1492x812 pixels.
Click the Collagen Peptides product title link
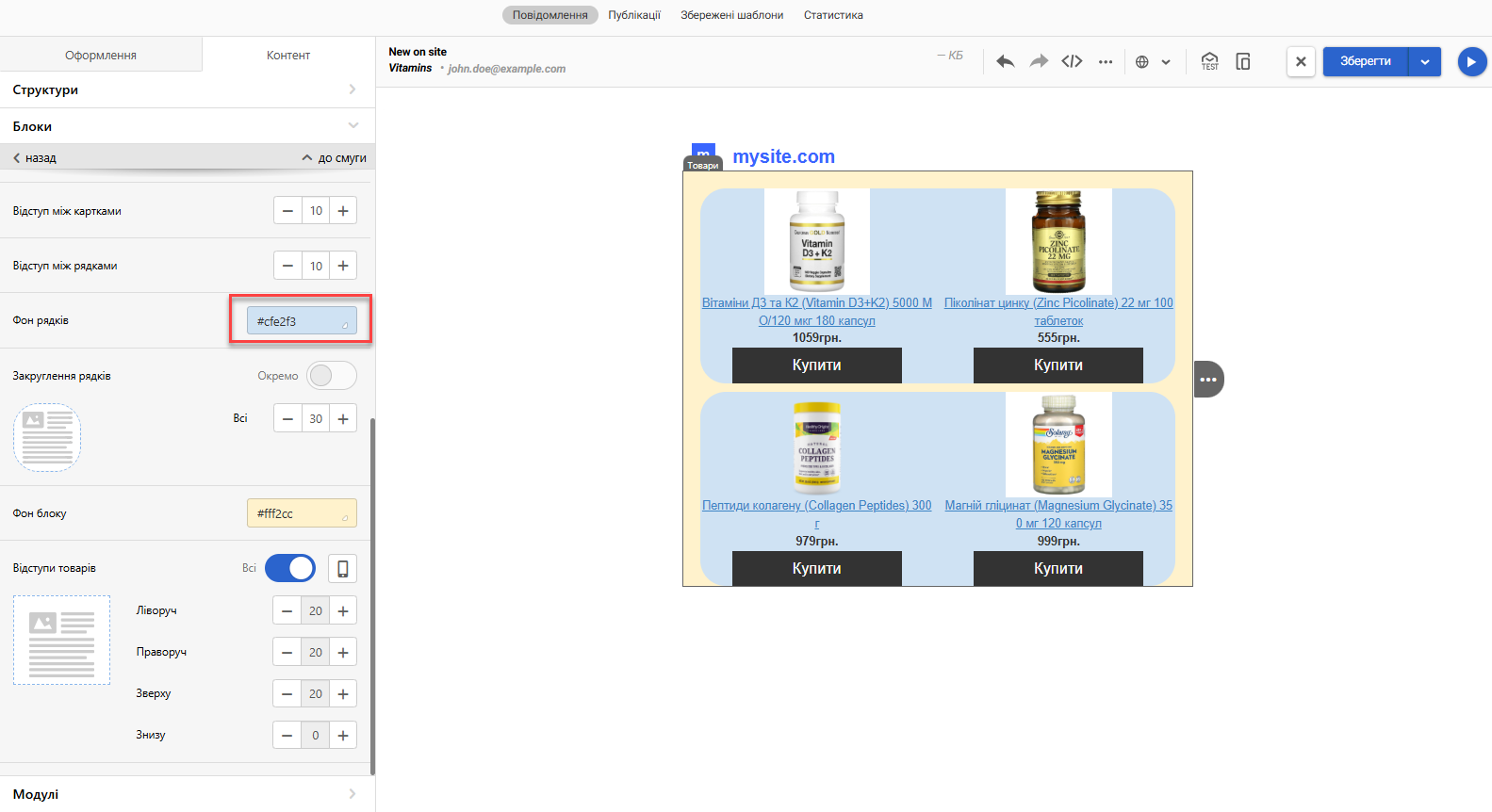[x=817, y=514]
